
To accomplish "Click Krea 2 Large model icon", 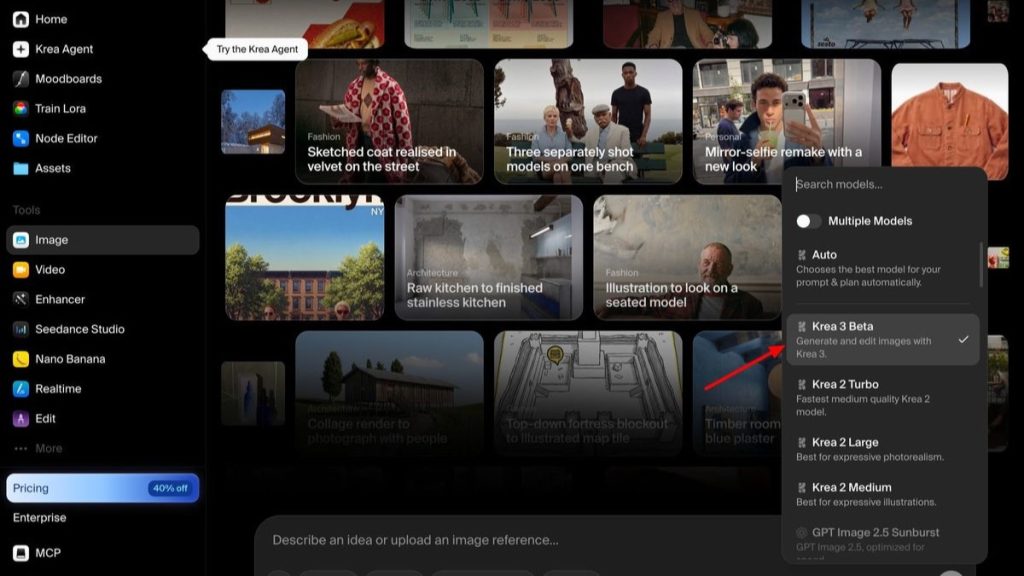I will pyautogui.click(x=801, y=443).
